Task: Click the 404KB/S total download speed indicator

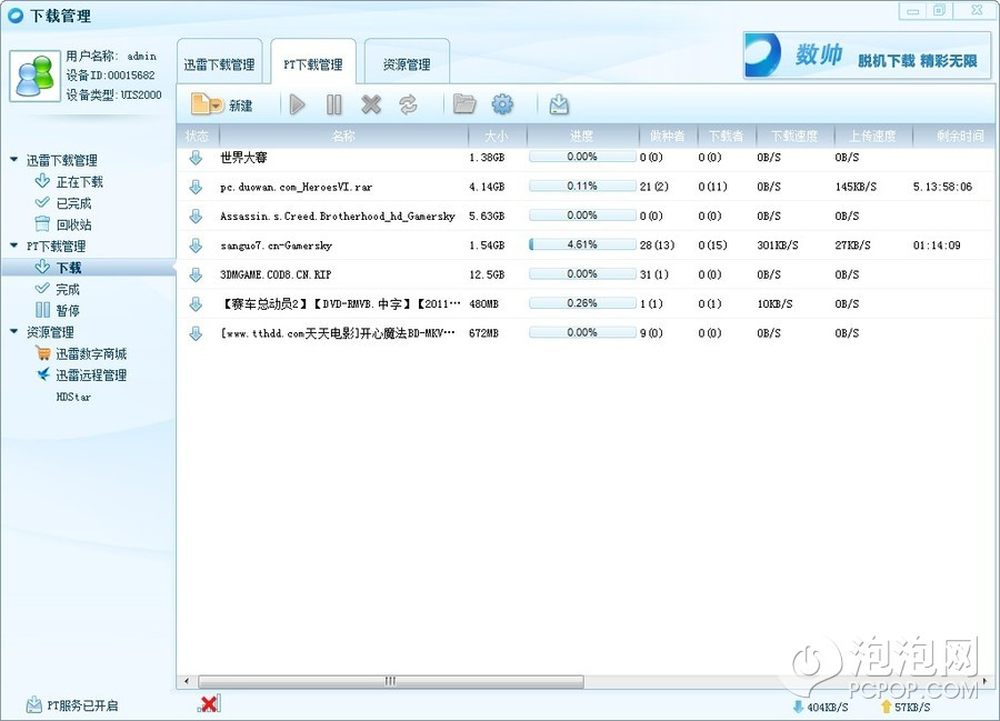Action: [821, 707]
